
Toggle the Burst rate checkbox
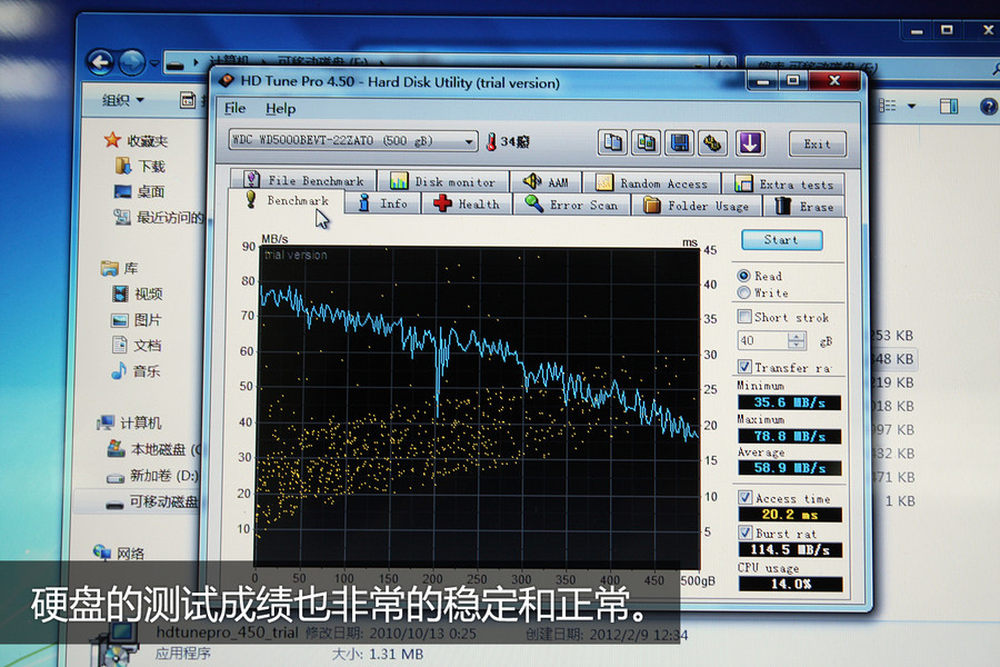(744, 533)
